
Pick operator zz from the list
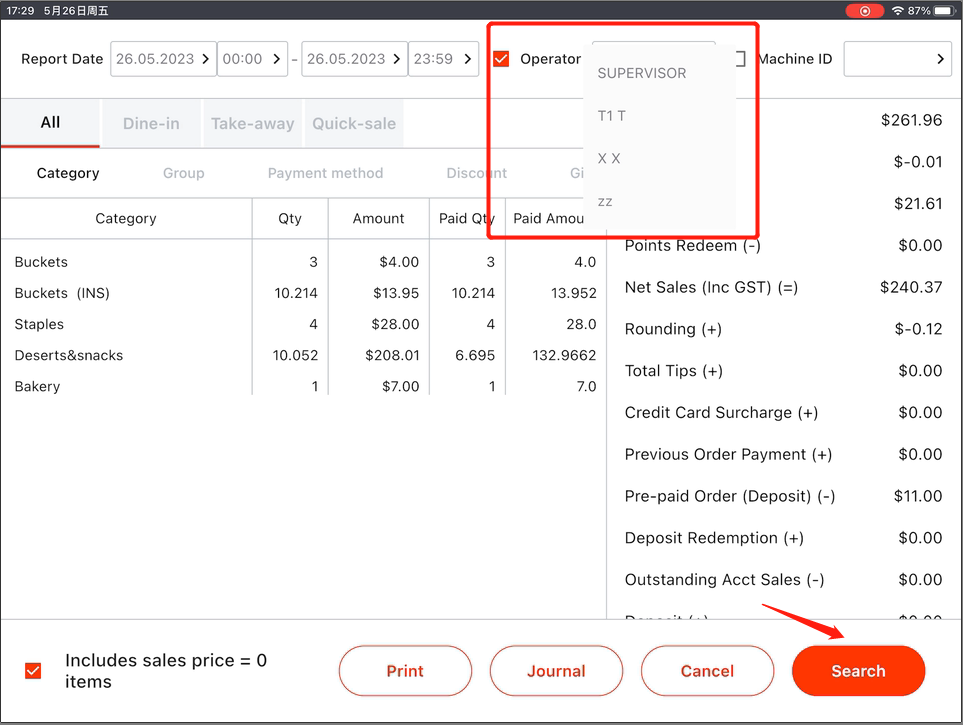(x=605, y=201)
